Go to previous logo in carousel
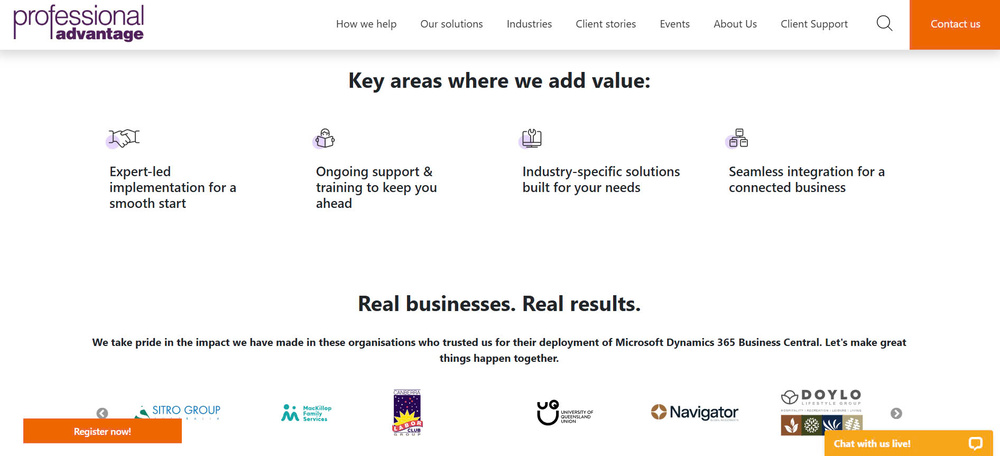Image resolution: width=1000 pixels, height=456 pixels. tap(102, 413)
